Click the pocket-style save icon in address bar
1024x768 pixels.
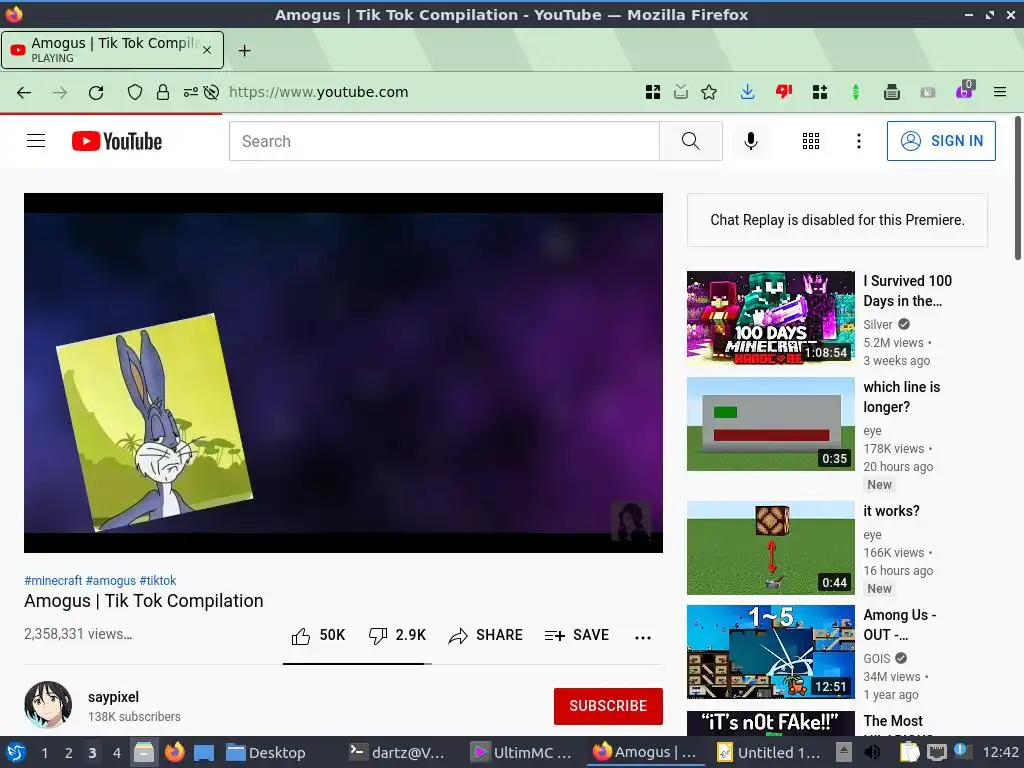[x=680, y=92]
